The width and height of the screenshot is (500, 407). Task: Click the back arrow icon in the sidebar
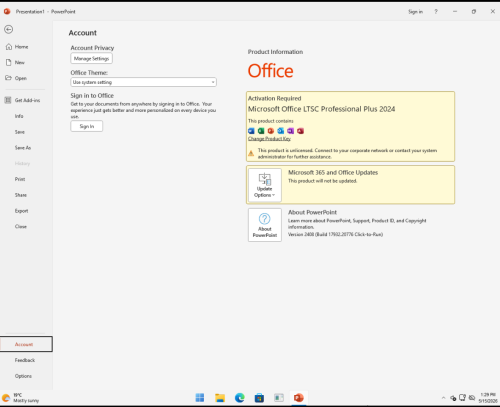pos(9,29)
